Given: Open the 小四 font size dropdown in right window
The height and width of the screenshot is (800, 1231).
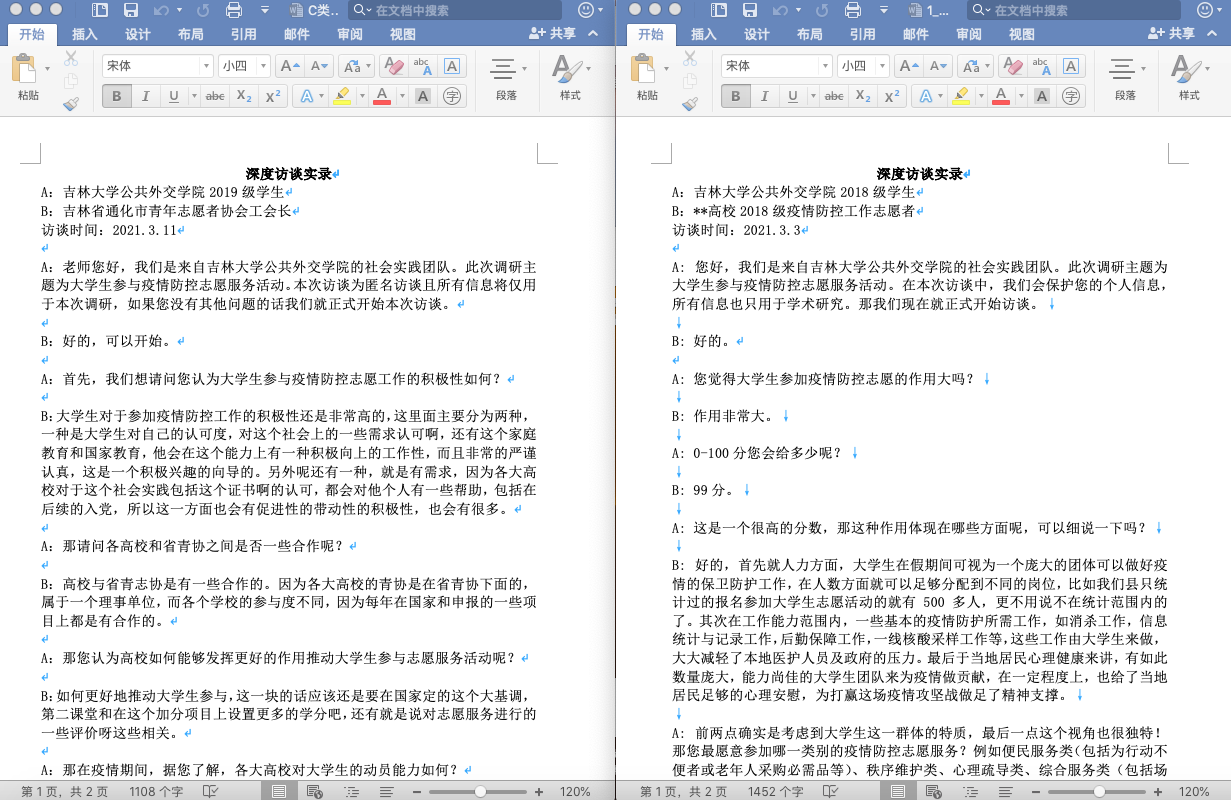Looking at the screenshot, I should [x=863, y=66].
